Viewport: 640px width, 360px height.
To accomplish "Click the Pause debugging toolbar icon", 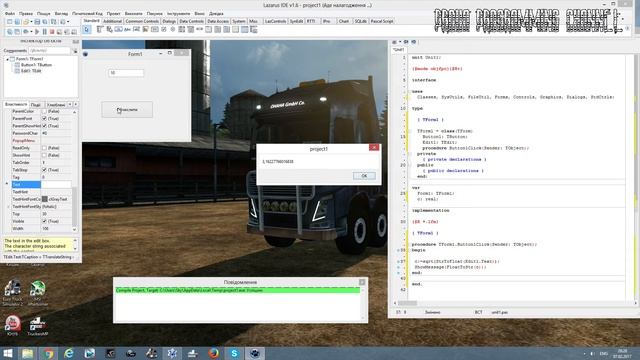I will pos(44,32).
